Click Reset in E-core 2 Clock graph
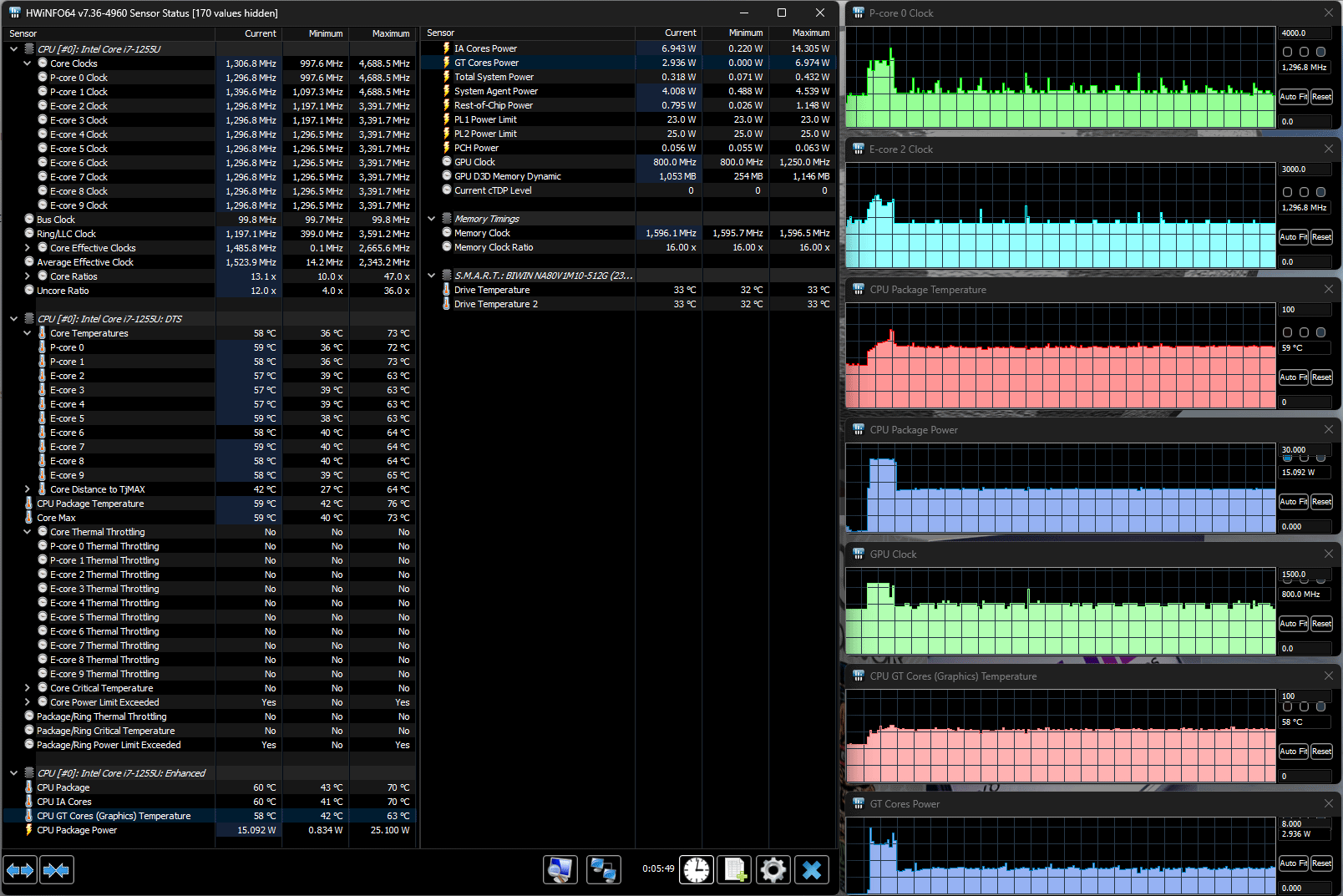Image resolution: width=1343 pixels, height=896 pixels. (x=1321, y=237)
